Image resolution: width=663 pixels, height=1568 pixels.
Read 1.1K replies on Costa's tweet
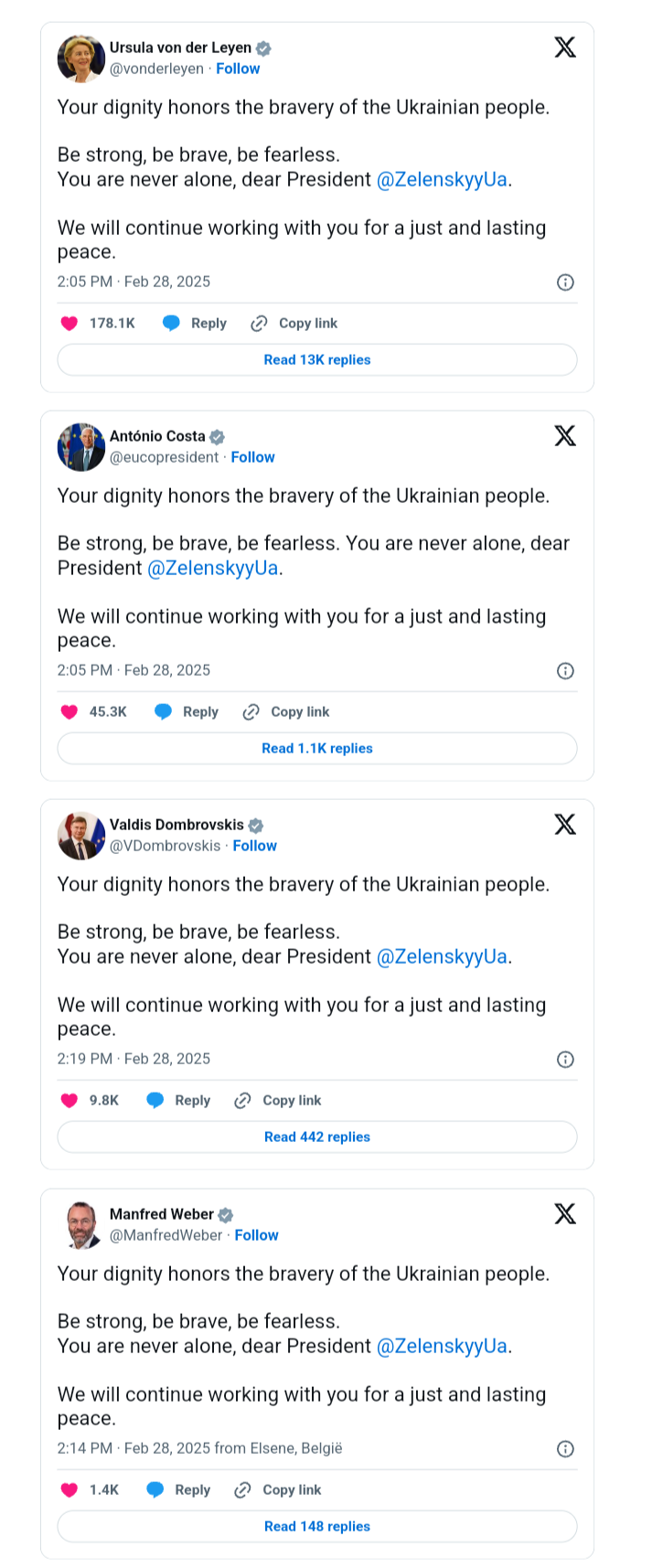(x=317, y=749)
